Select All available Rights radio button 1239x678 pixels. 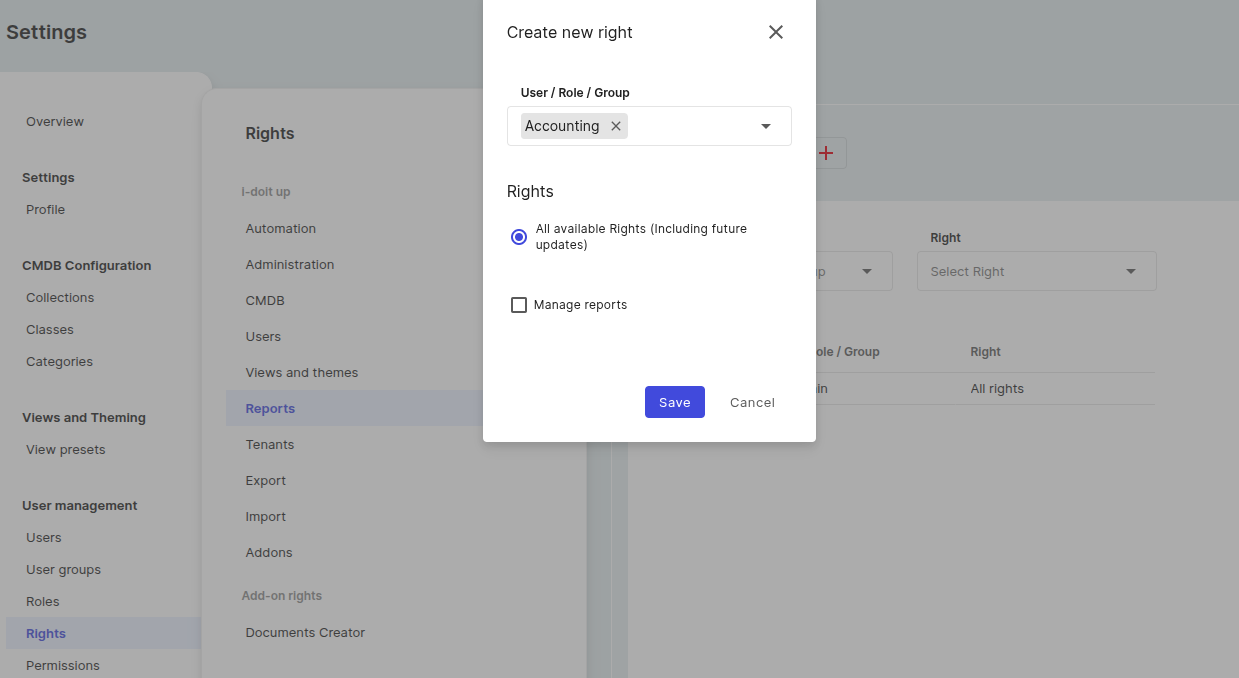pos(519,237)
